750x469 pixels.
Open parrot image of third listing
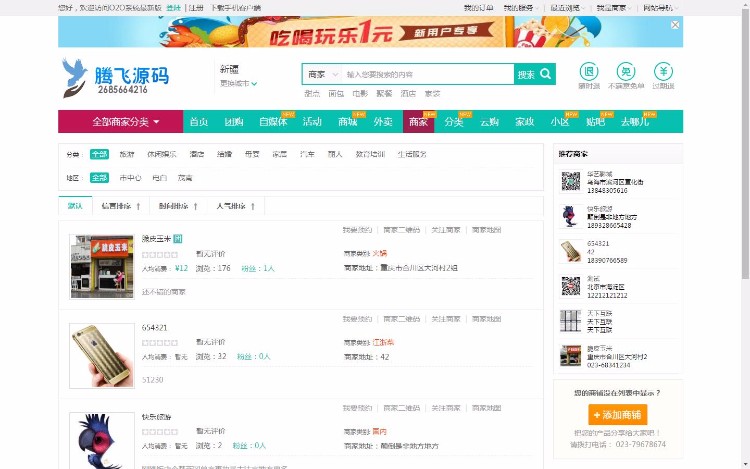[102, 441]
